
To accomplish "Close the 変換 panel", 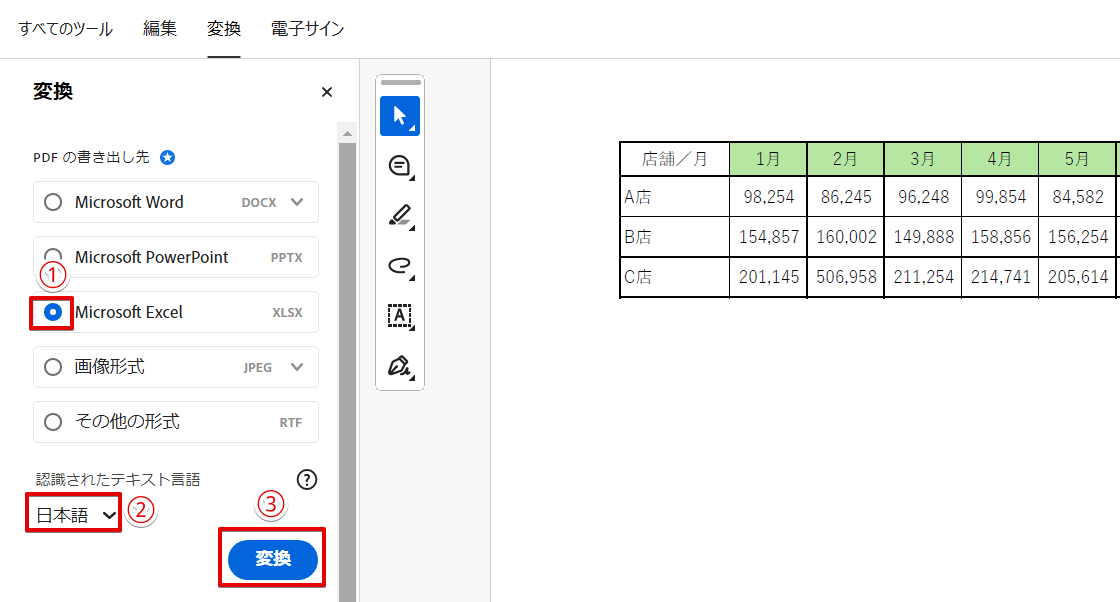I will click(x=326, y=91).
